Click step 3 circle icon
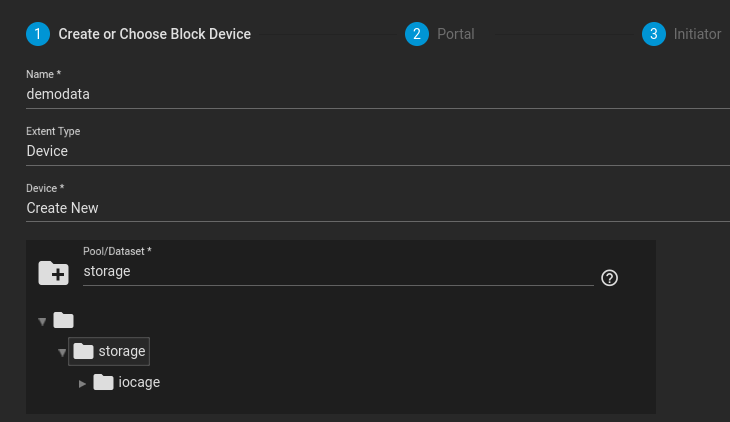This screenshot has width=730, height=422. pyautogui.click(x=654, y=34)
